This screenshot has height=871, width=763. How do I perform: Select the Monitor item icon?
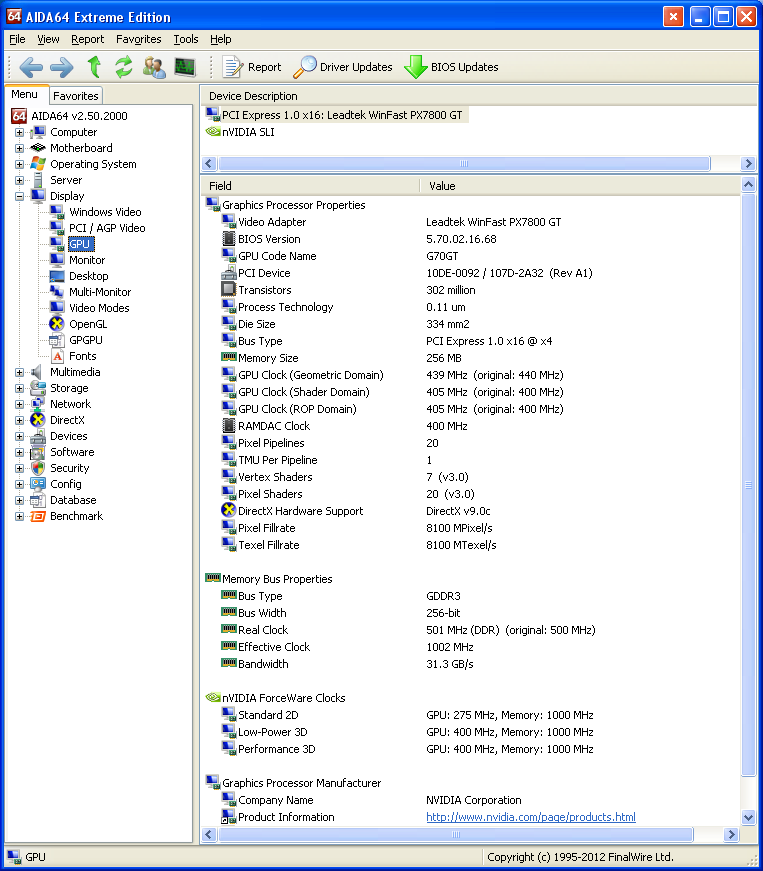tap(57, 259)
